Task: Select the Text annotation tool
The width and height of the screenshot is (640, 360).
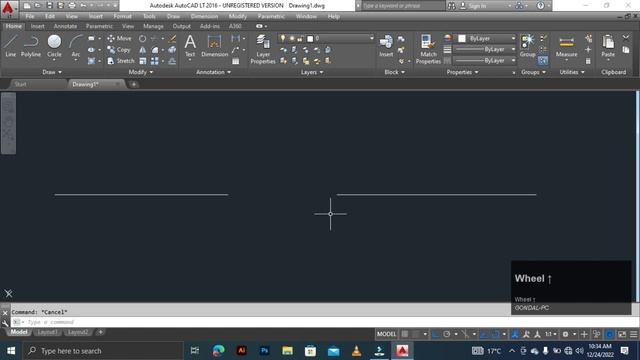Action: tap(190, 46)
